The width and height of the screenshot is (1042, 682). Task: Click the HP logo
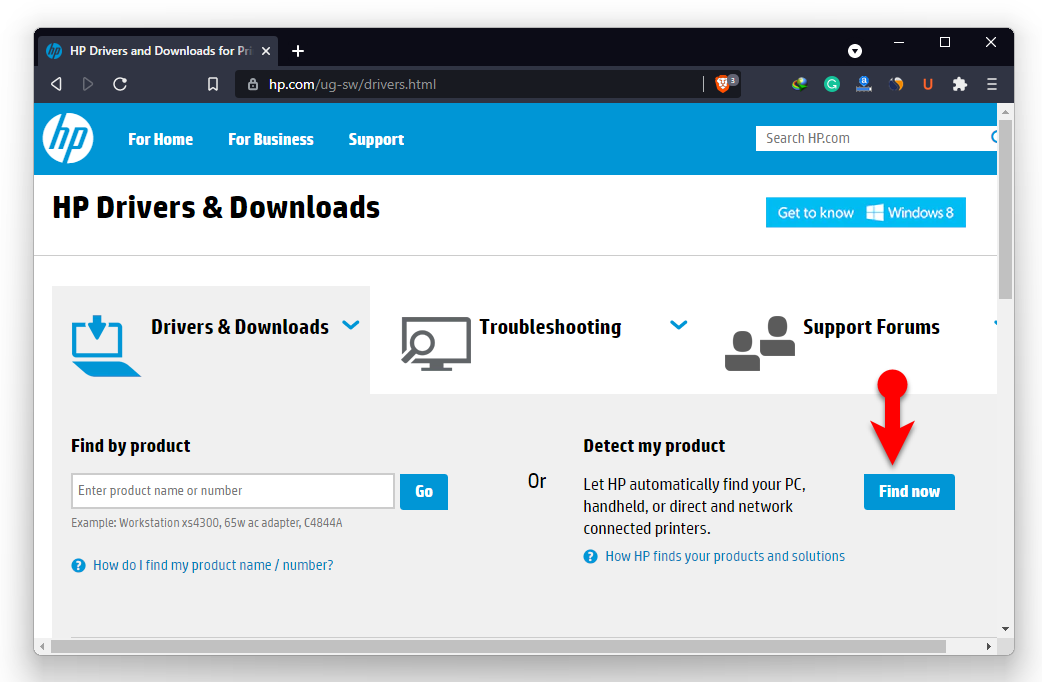point(68,138)
